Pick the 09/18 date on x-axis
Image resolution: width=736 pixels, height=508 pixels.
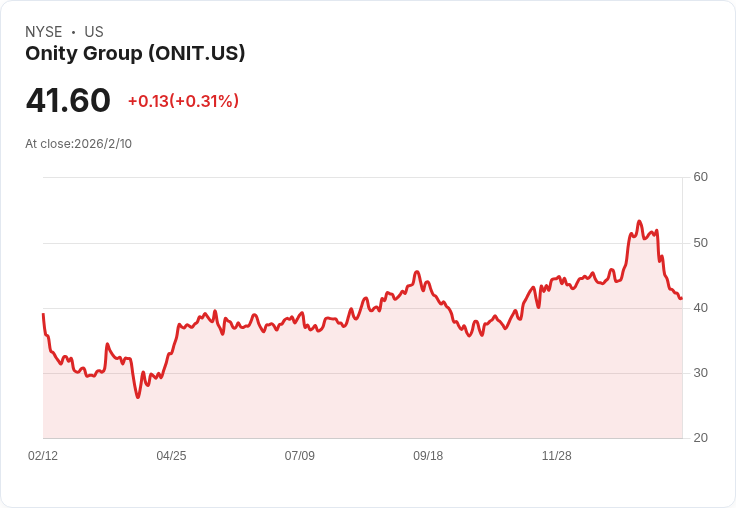click(x=428, y=456)
